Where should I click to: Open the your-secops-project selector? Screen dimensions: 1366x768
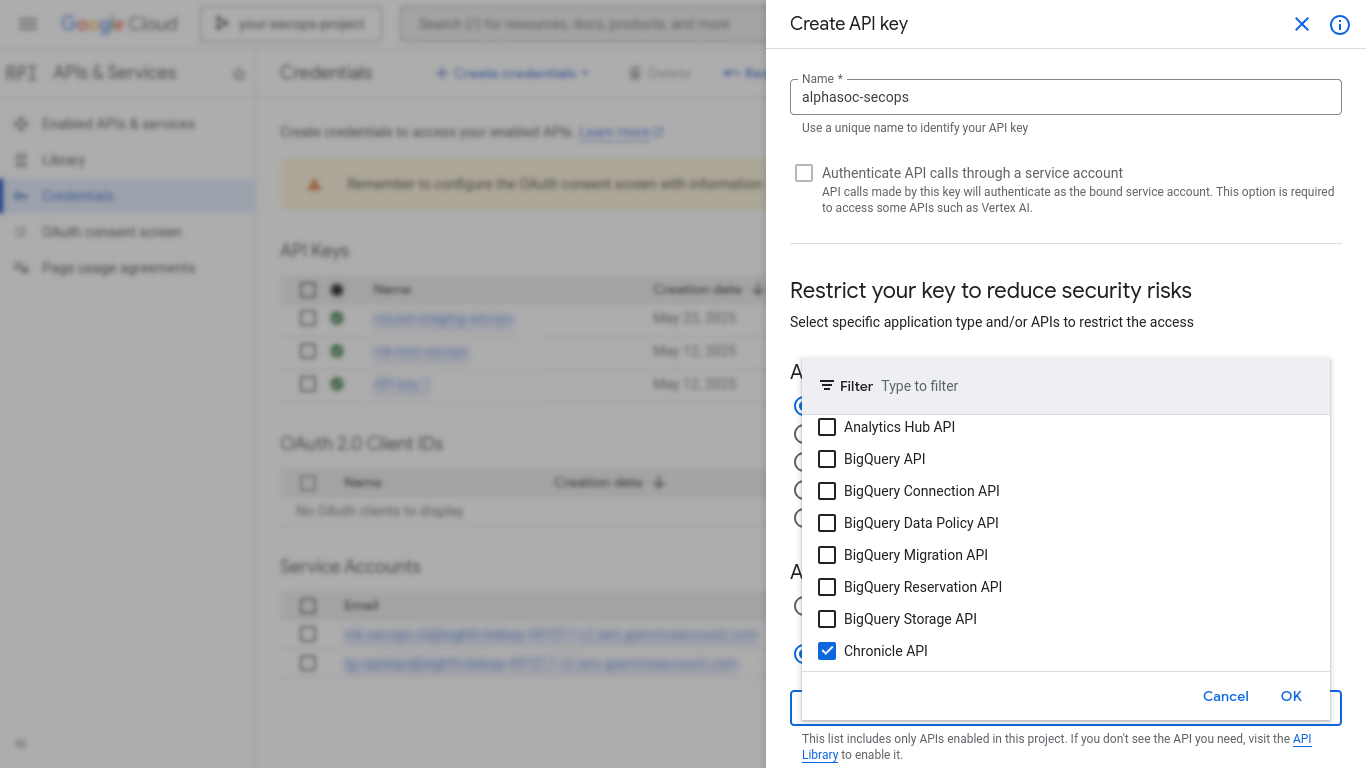290,23
